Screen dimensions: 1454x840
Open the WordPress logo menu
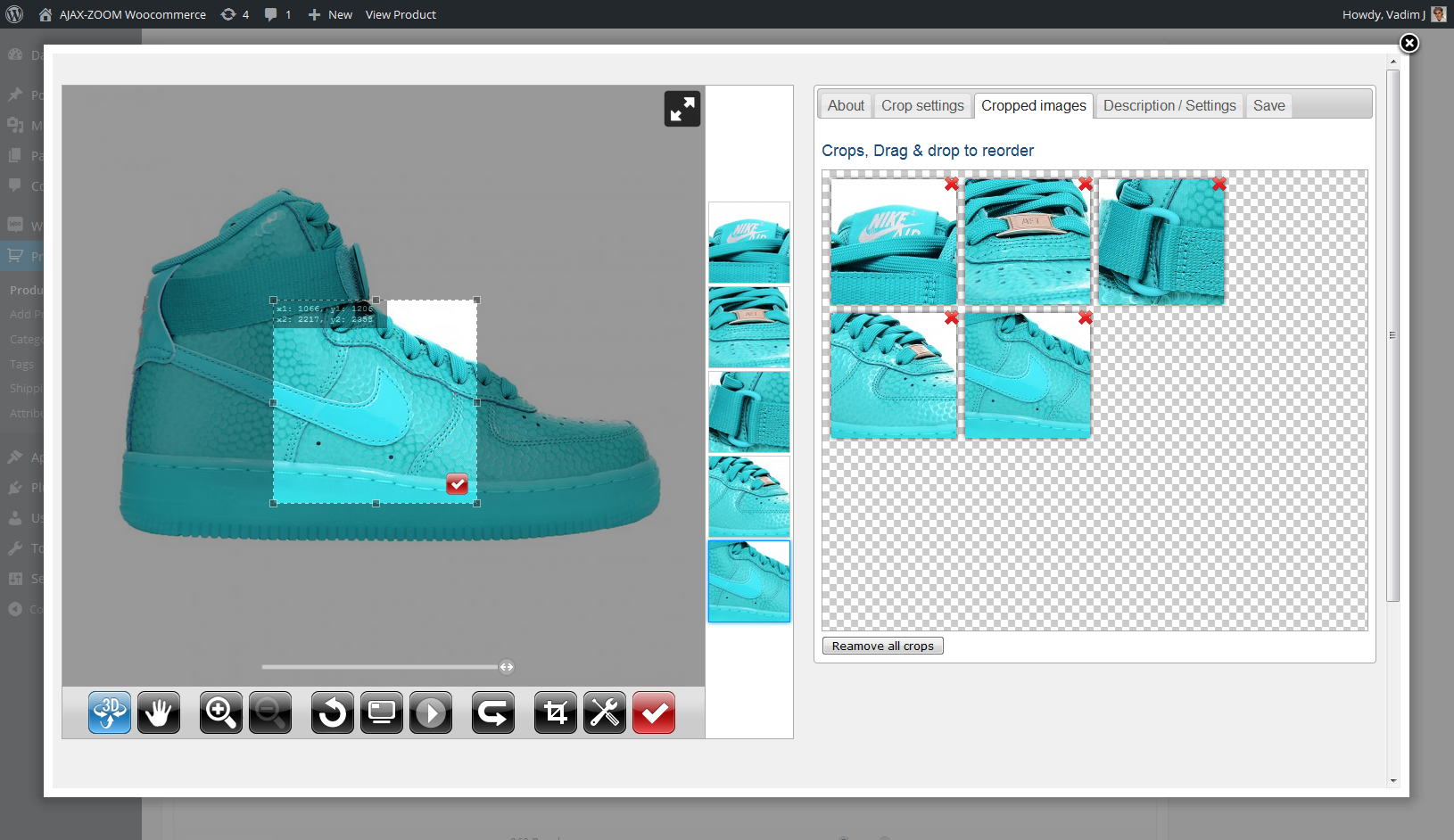tap(14, 14)
